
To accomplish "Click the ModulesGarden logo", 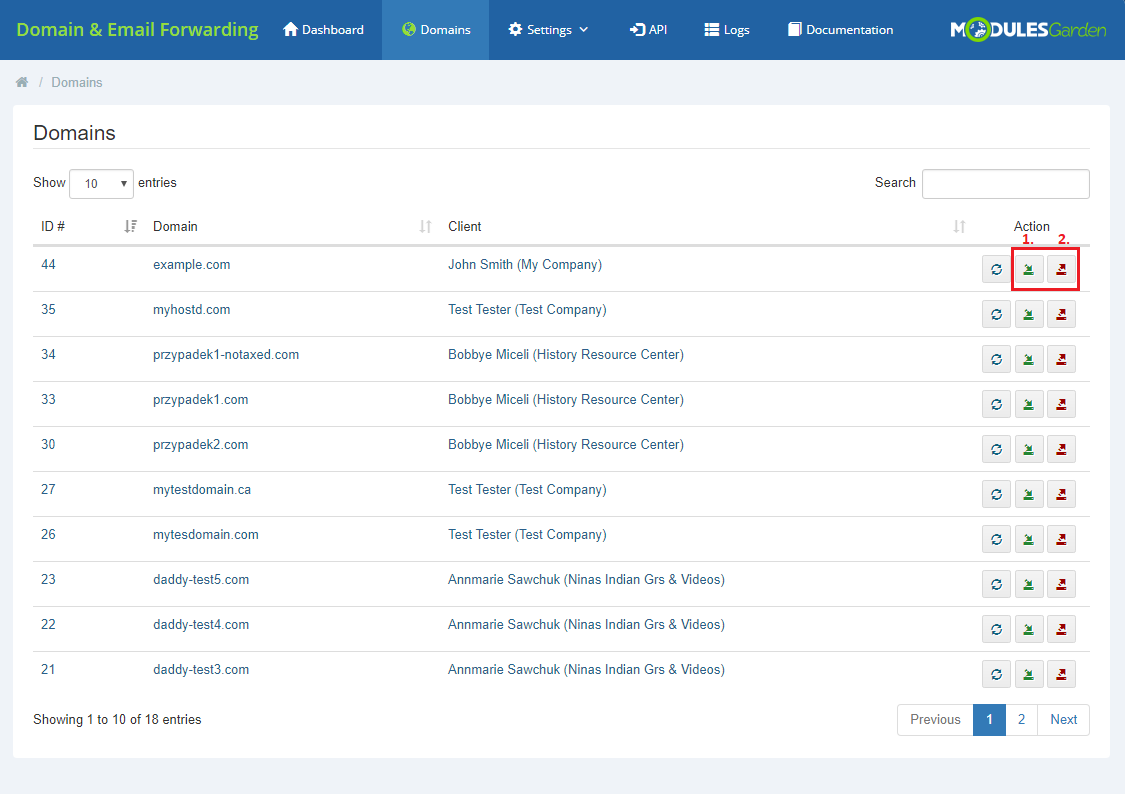I will (x=1028, y=29).
